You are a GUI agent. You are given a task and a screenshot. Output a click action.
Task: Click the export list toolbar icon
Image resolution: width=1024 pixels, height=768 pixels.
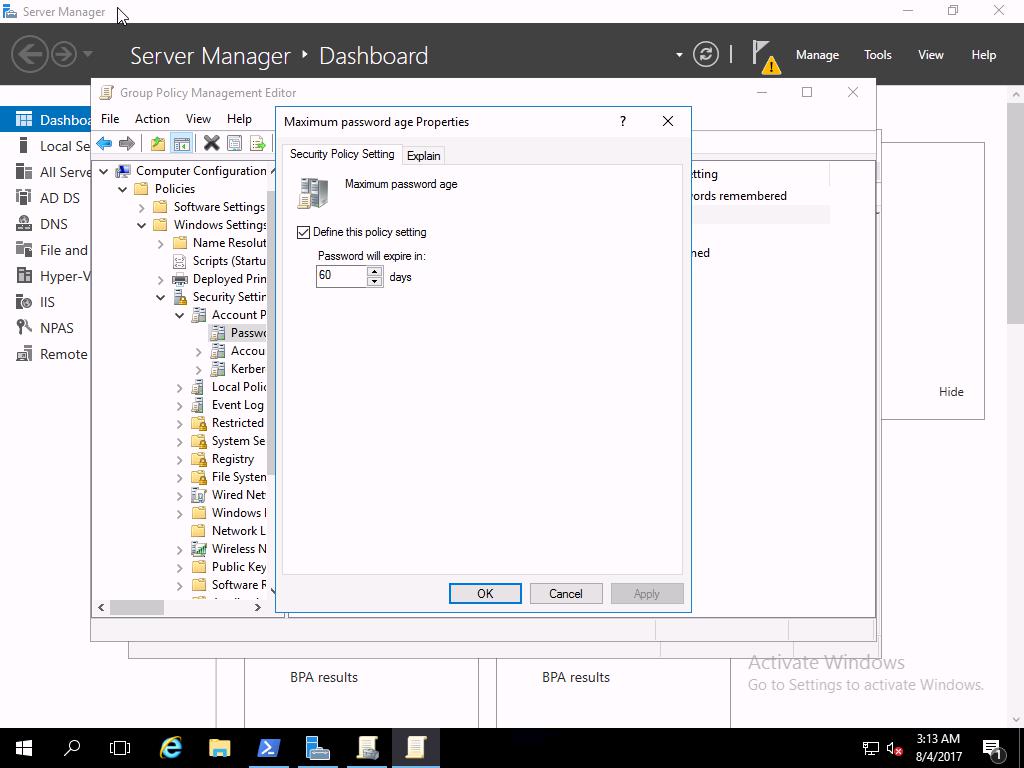tap(258, 143)
